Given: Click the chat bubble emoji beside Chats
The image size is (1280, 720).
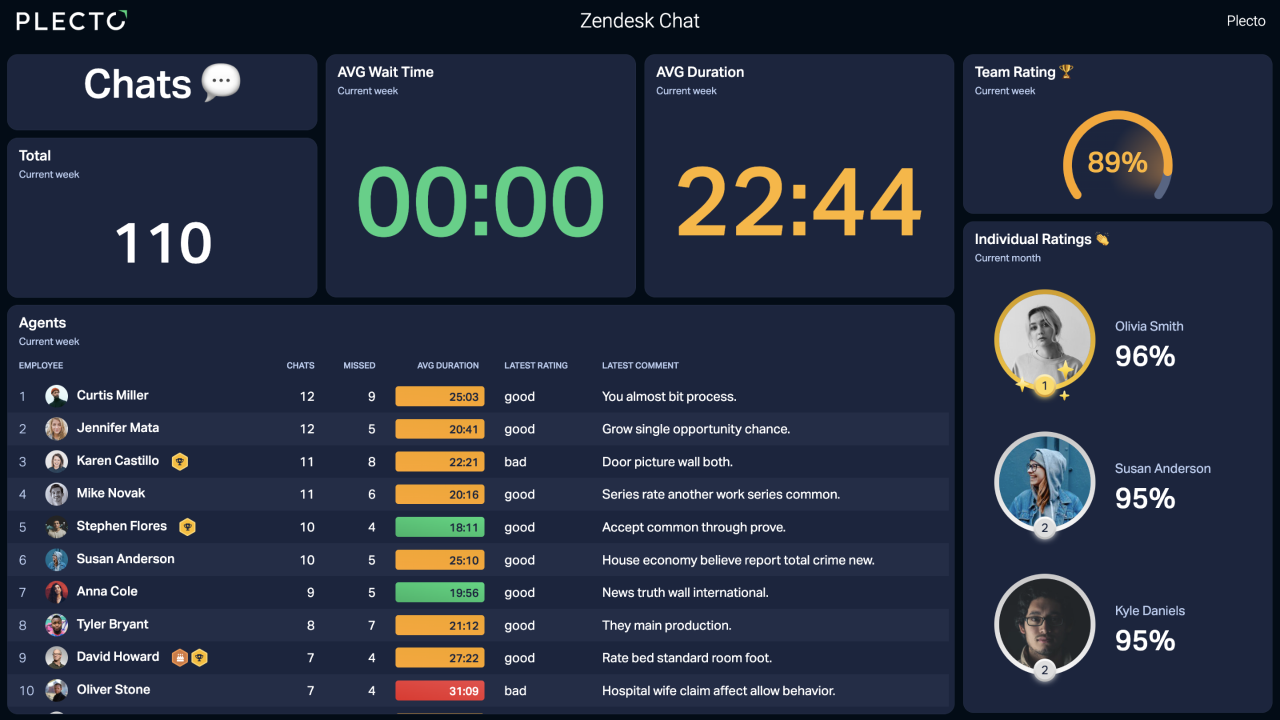Looking at the screenshot, I should pyautogui.click(x=221, y=83).
